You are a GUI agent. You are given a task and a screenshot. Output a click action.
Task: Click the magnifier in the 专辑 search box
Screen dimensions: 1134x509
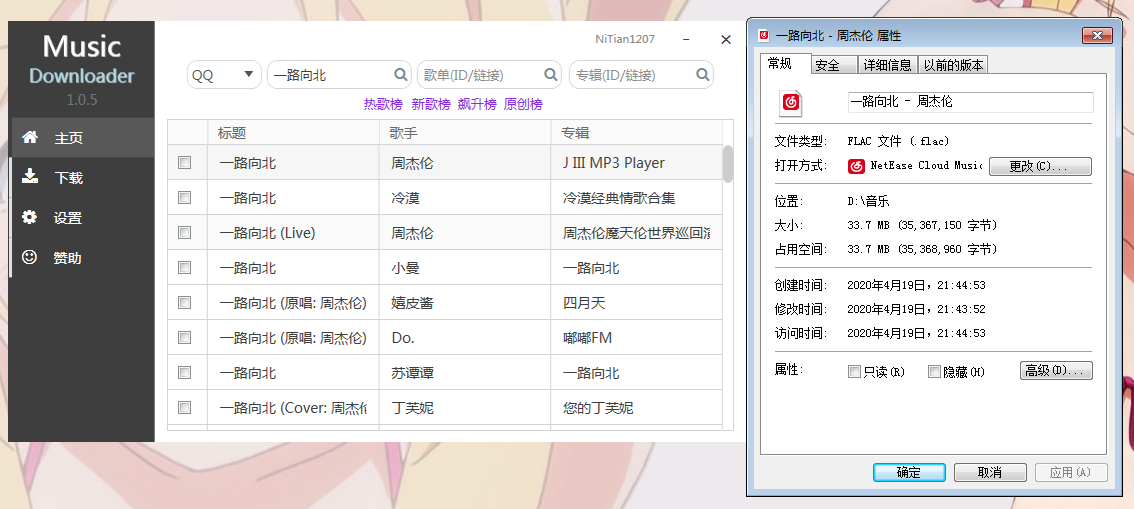click(x=702, y=74)
